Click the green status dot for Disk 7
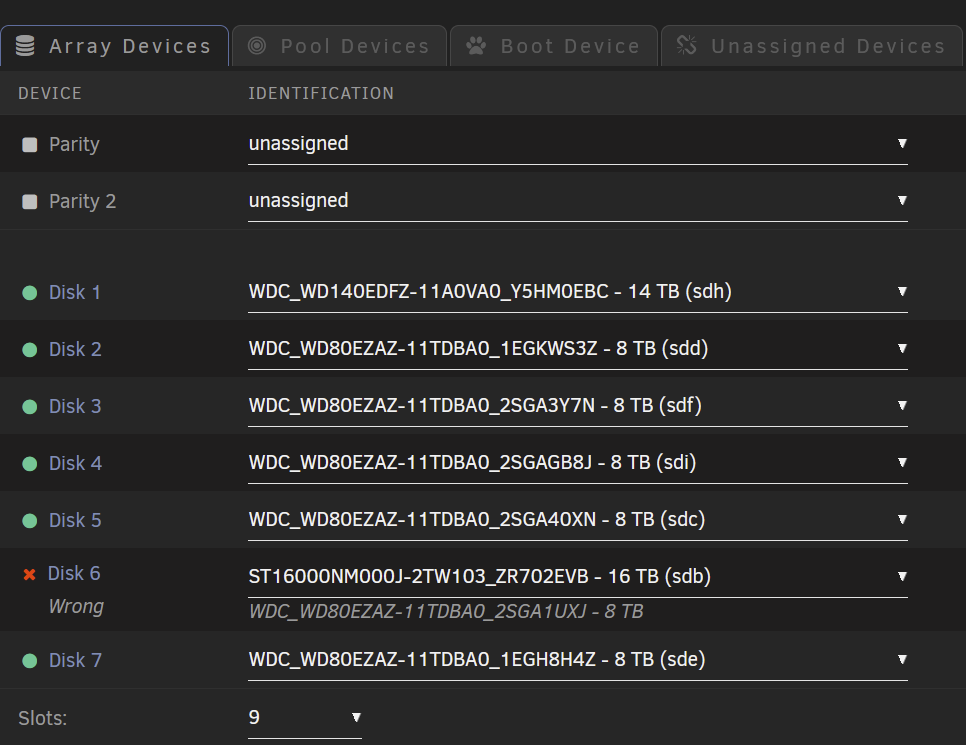The height and width of the screenshot is (745, 966). click(30, 661)
